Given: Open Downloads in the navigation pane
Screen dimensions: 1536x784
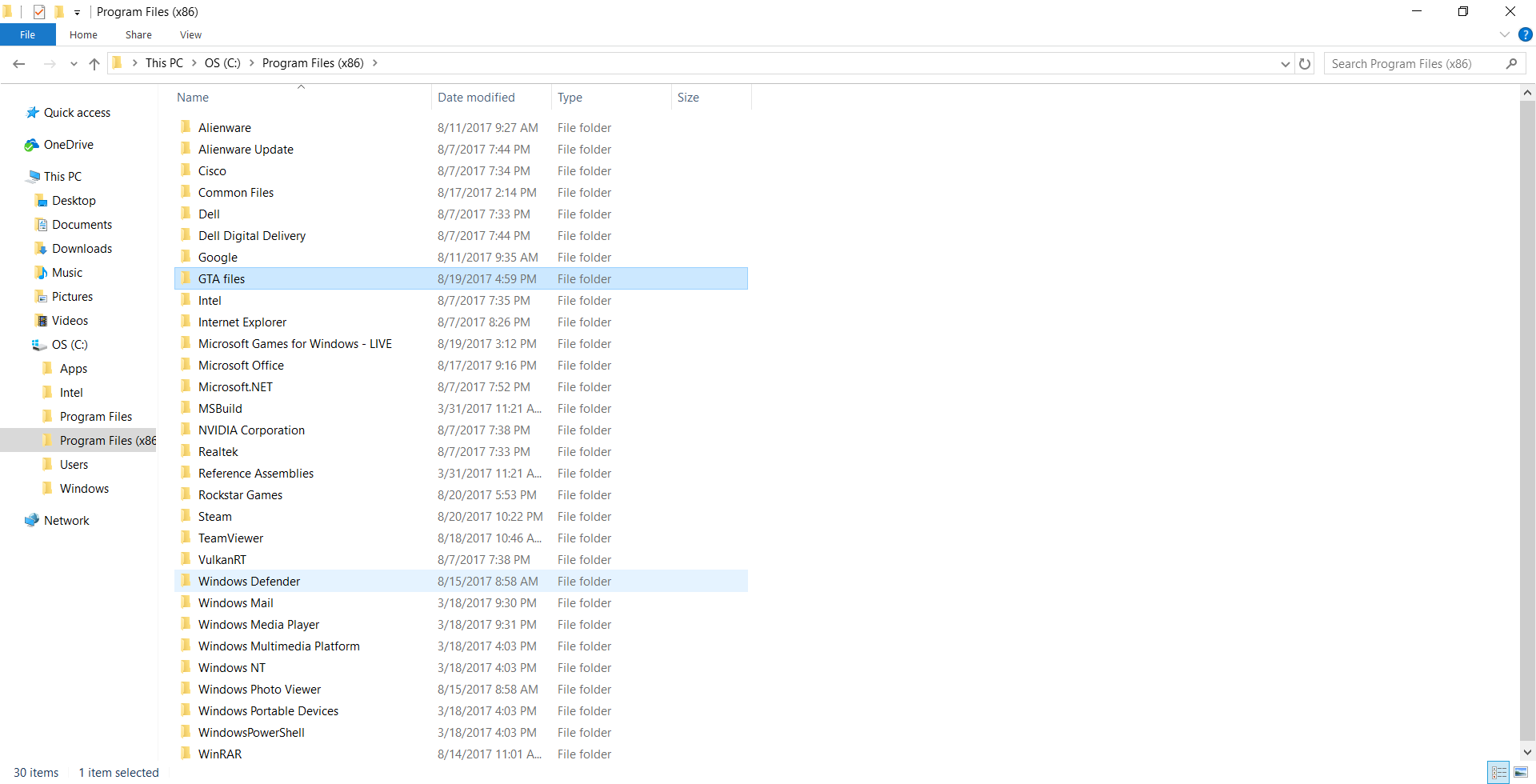Looking at the screenshot, I should [82, 249].
